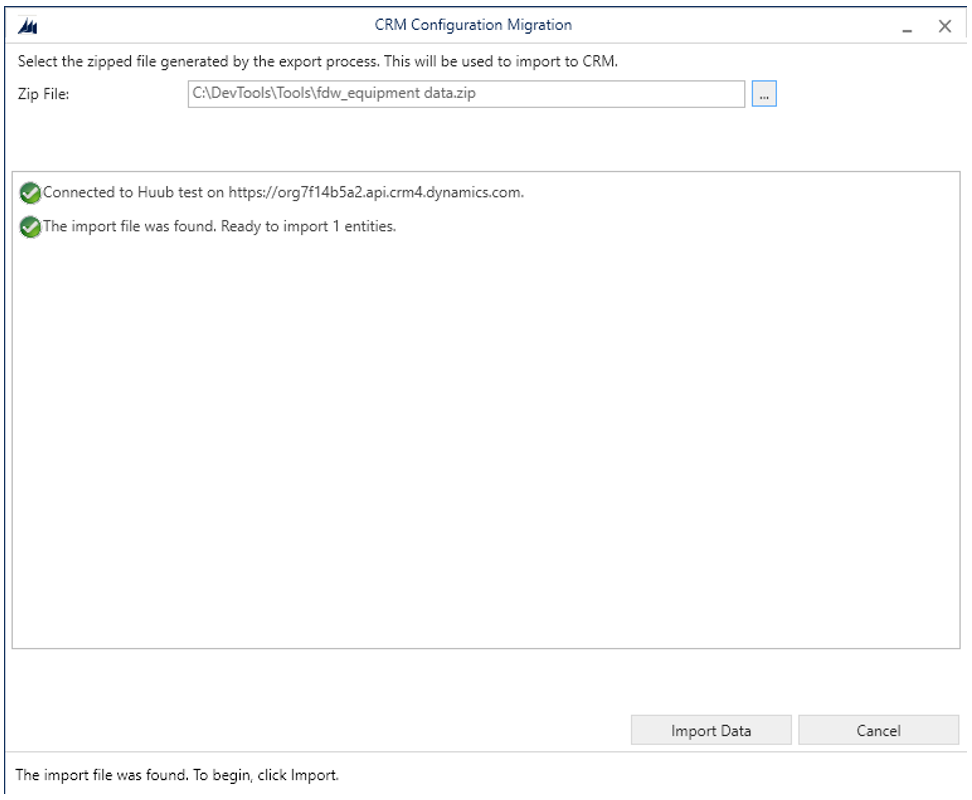Start the import with the Import Data button
This screenshot has width=972, height=800.
coord(710,731)
